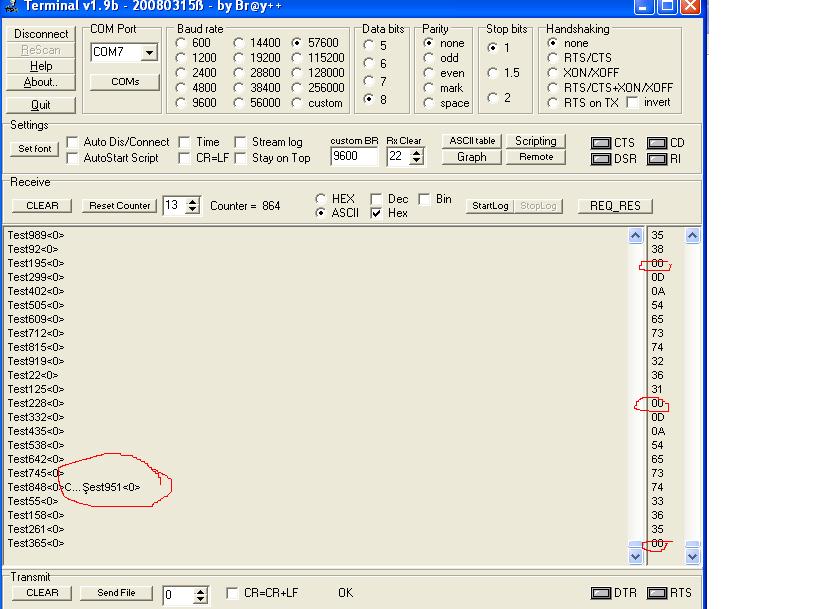Open the Scripting panel
The height and width of the screenshot is (609, 840).
(x=536, y=141)
